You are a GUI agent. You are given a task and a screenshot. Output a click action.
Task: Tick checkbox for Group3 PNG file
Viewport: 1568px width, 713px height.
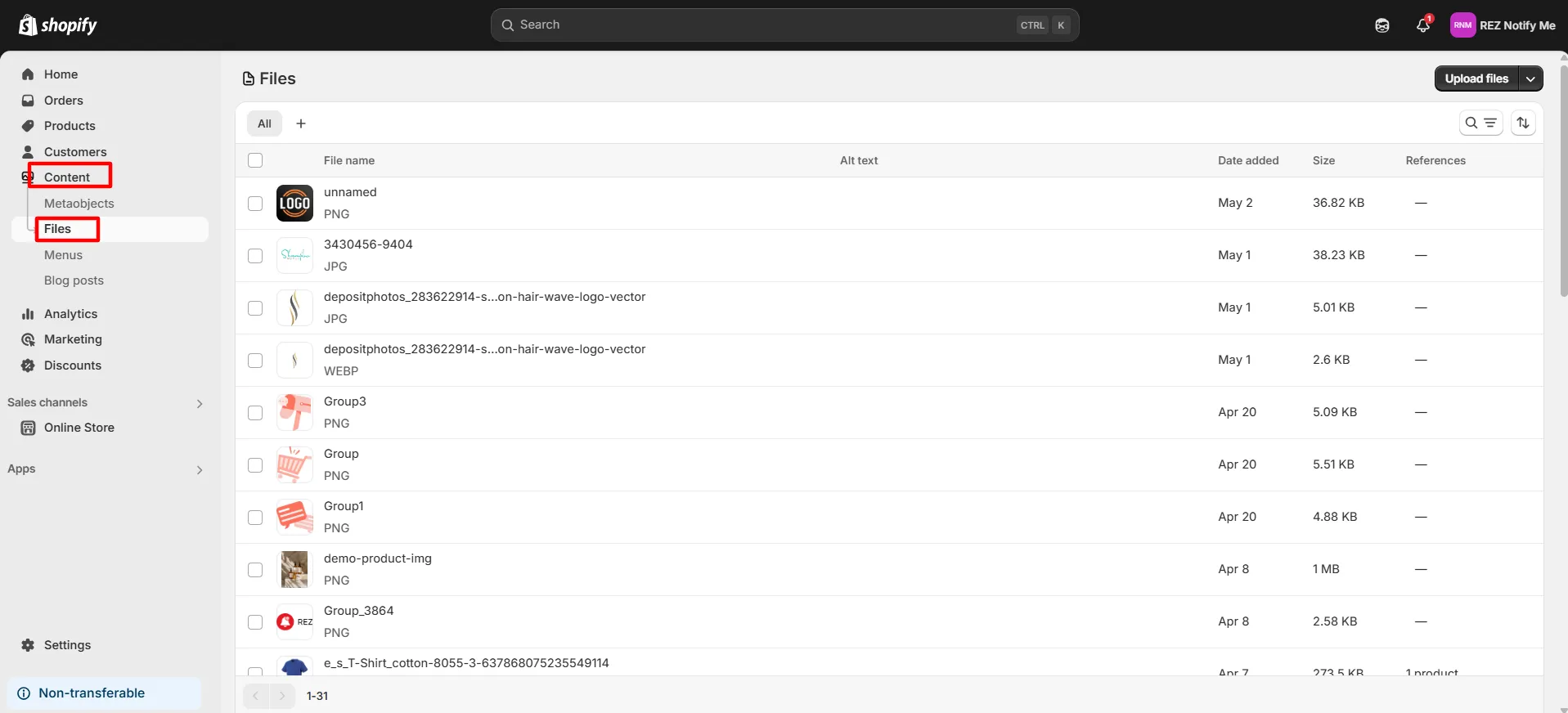click(x=255, y=413)
